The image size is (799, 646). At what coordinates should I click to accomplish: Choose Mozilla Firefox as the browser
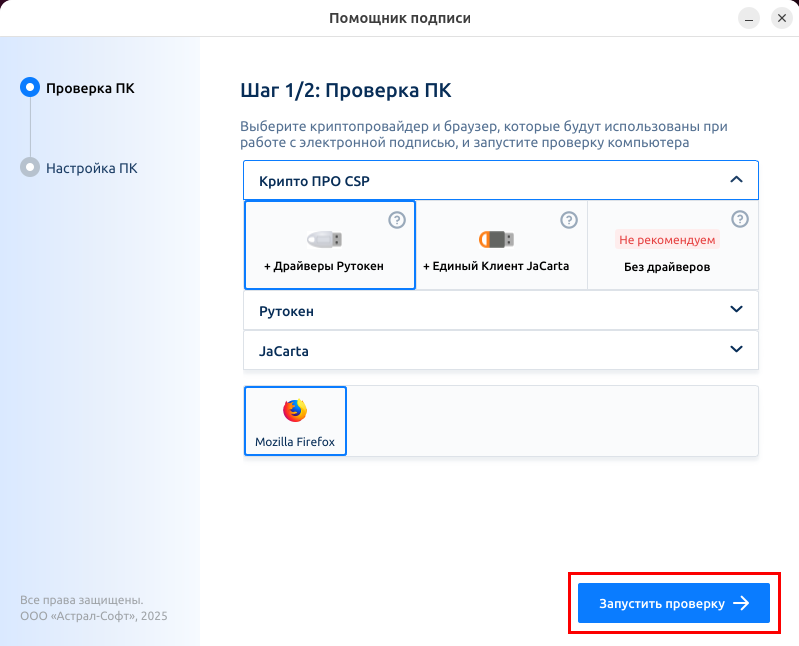click(x=296, y=421)
